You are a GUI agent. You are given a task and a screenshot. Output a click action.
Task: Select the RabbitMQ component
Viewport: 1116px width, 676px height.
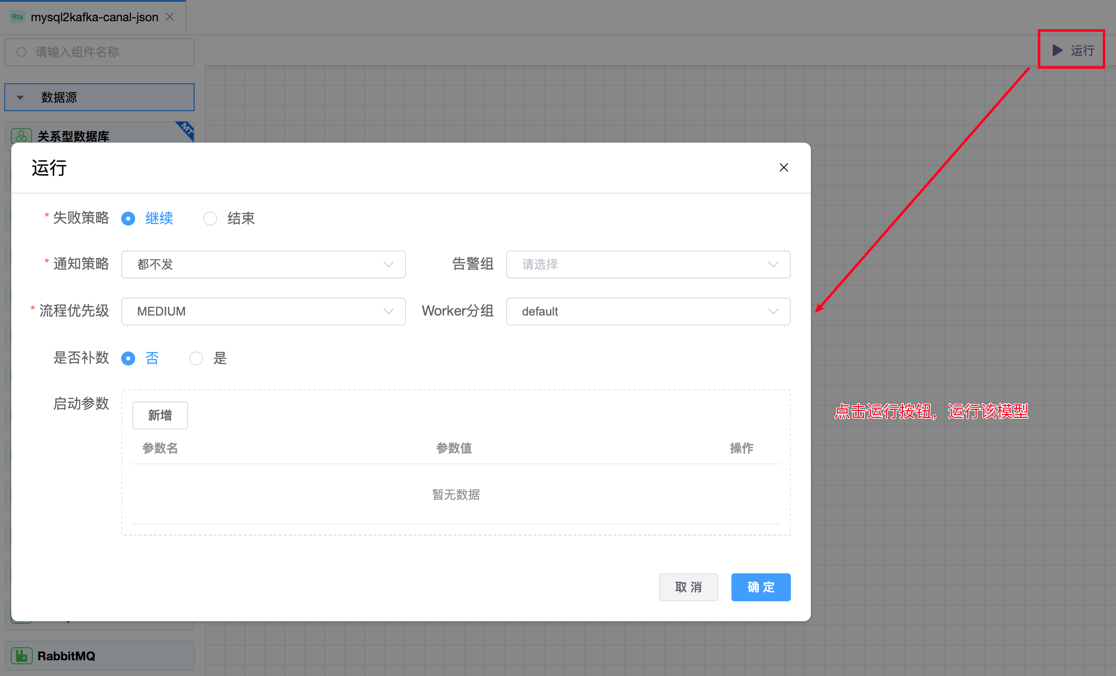(100, 656)
